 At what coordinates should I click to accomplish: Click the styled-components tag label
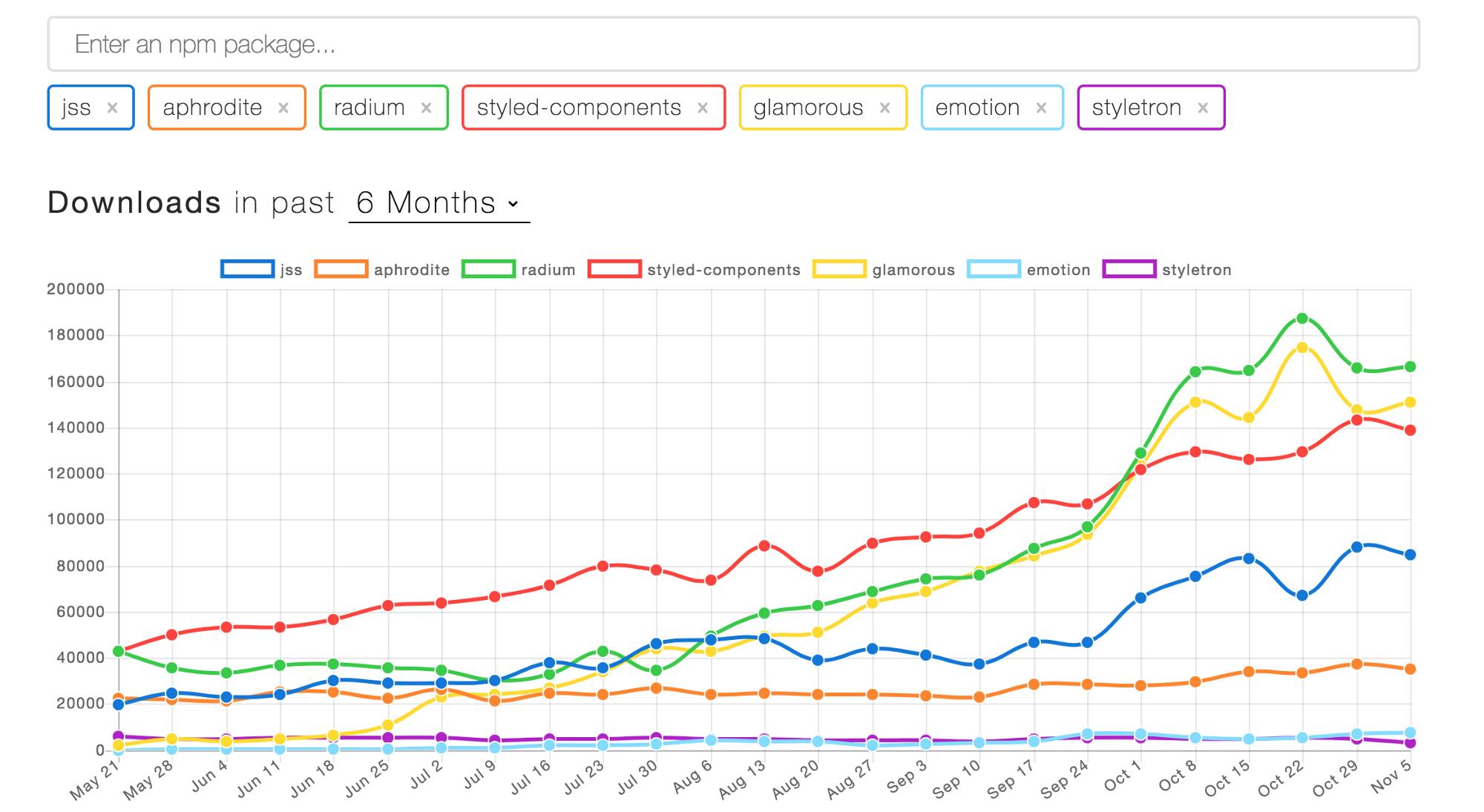[x=579, y=108]
